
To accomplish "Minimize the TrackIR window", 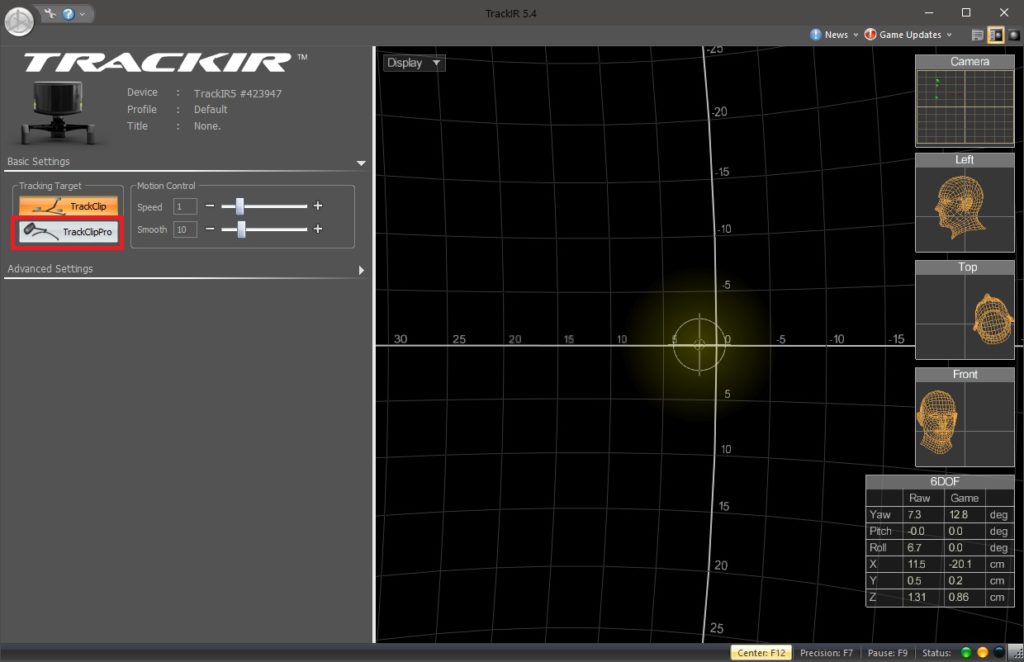I will pyautogui.click(x=929, y=12).
